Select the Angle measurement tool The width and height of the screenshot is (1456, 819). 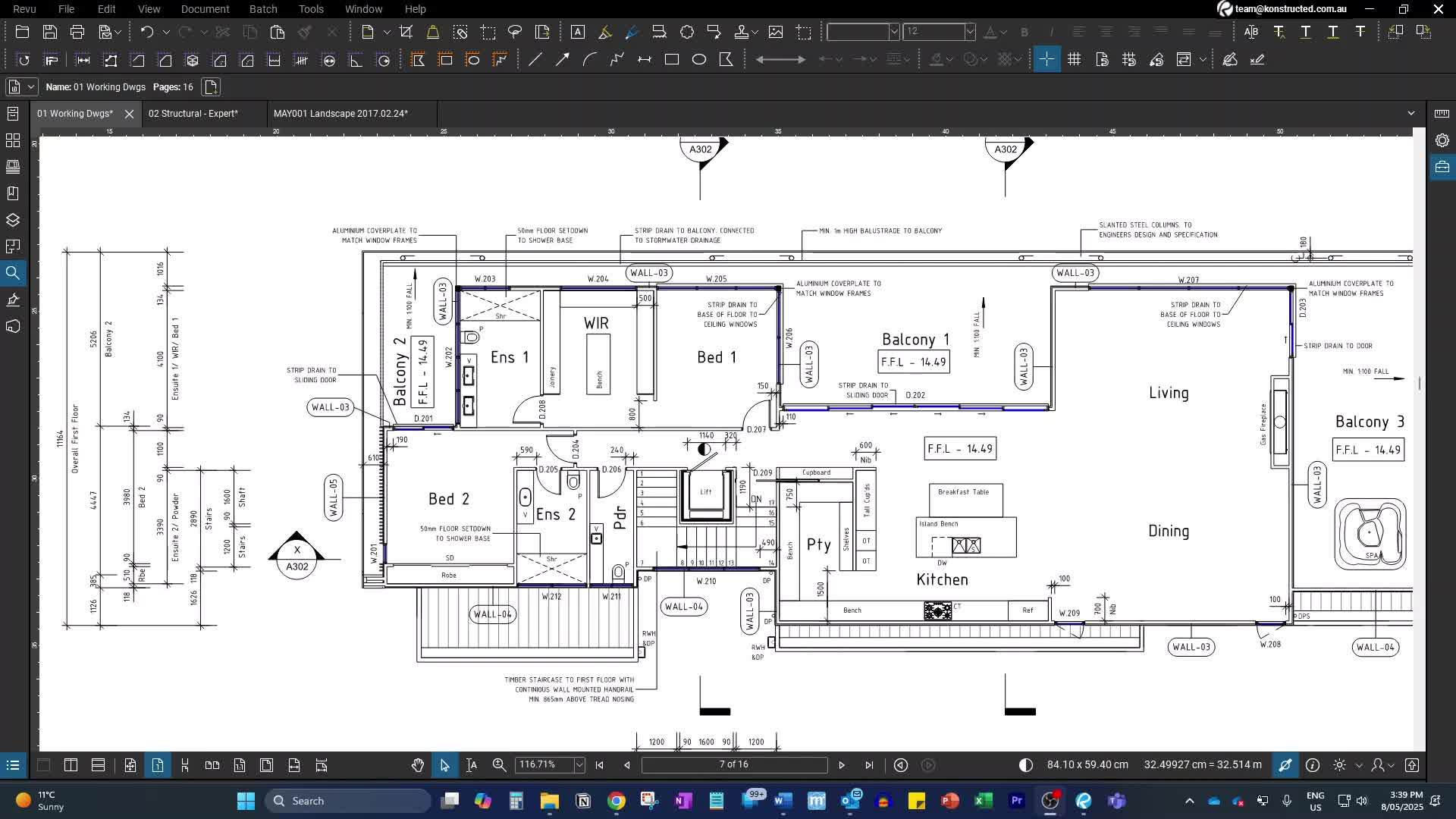pyautogui.click(x=356, y=60)
